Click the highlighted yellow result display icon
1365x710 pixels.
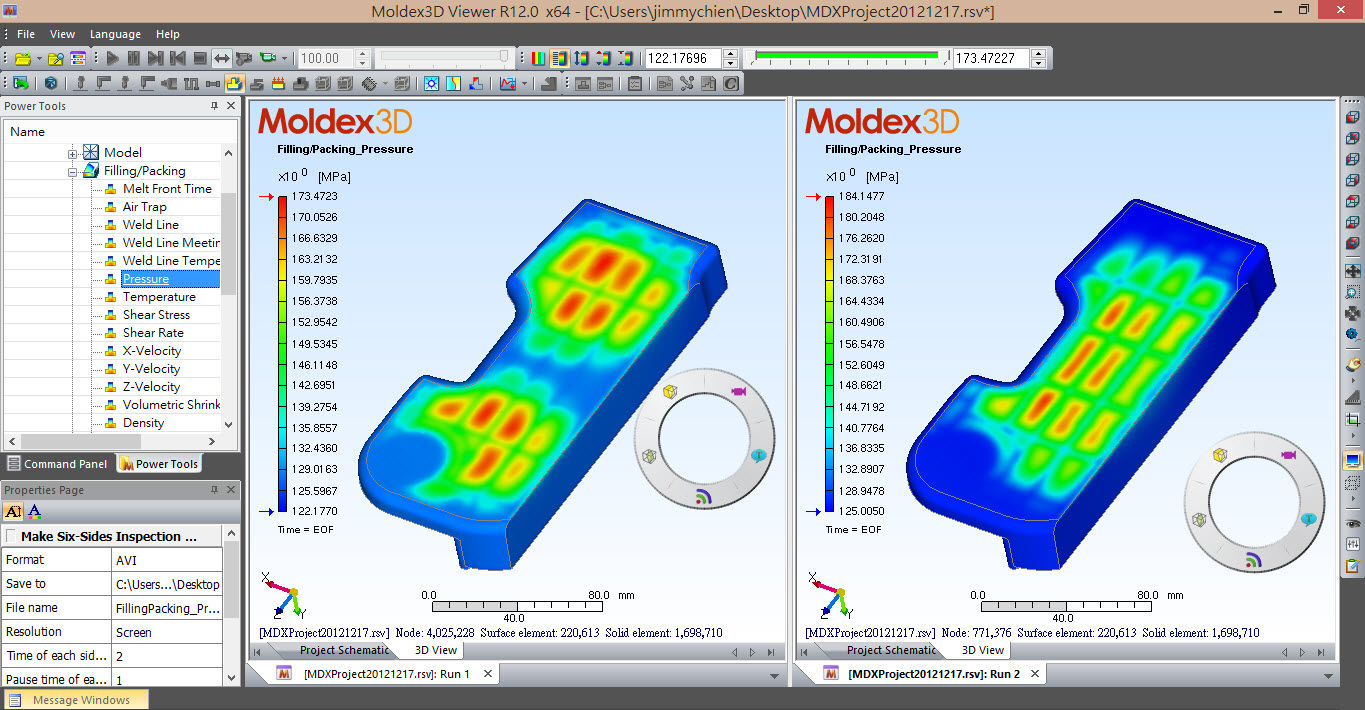click(x=235, y=84)
